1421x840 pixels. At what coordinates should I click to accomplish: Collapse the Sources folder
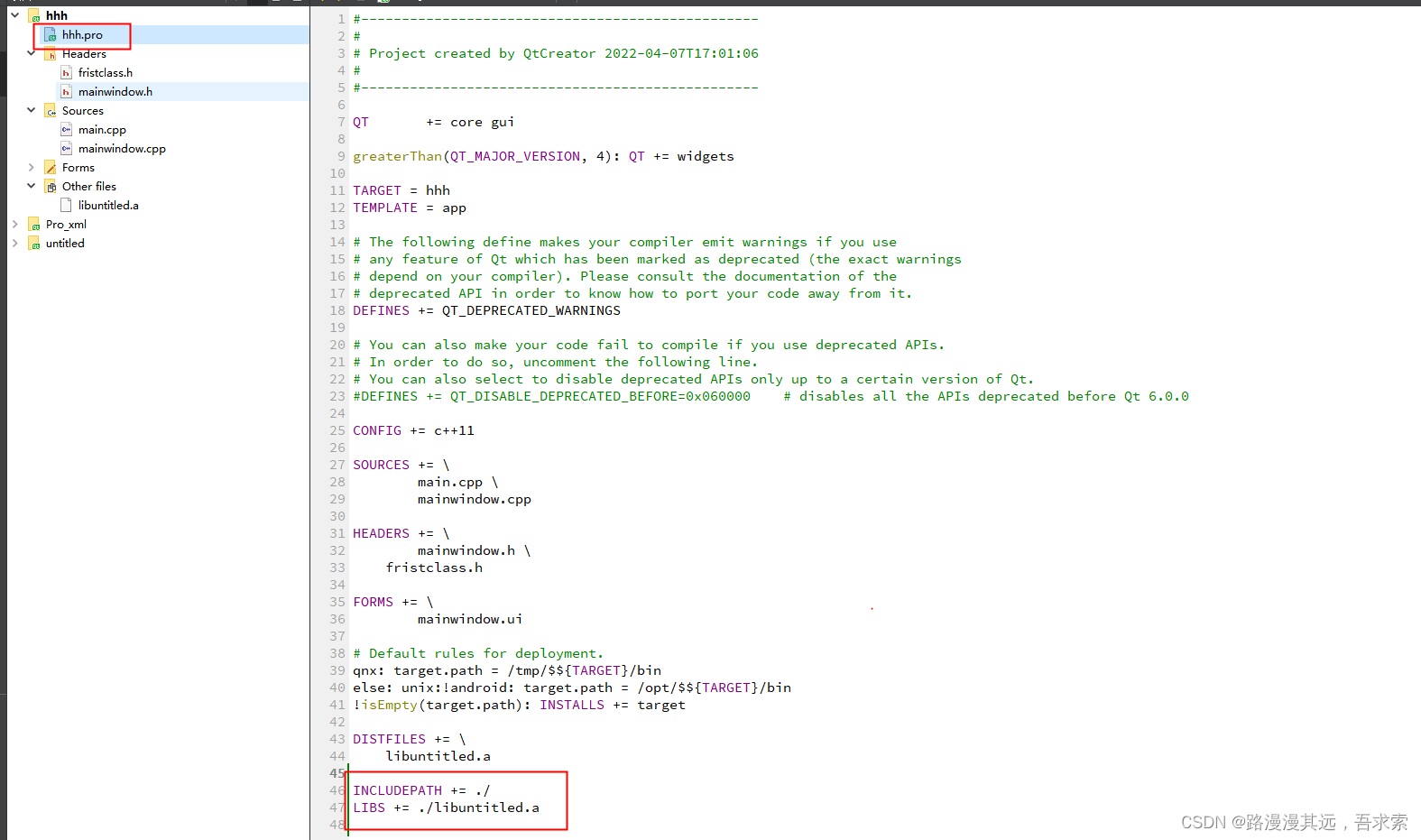point(31,110)
